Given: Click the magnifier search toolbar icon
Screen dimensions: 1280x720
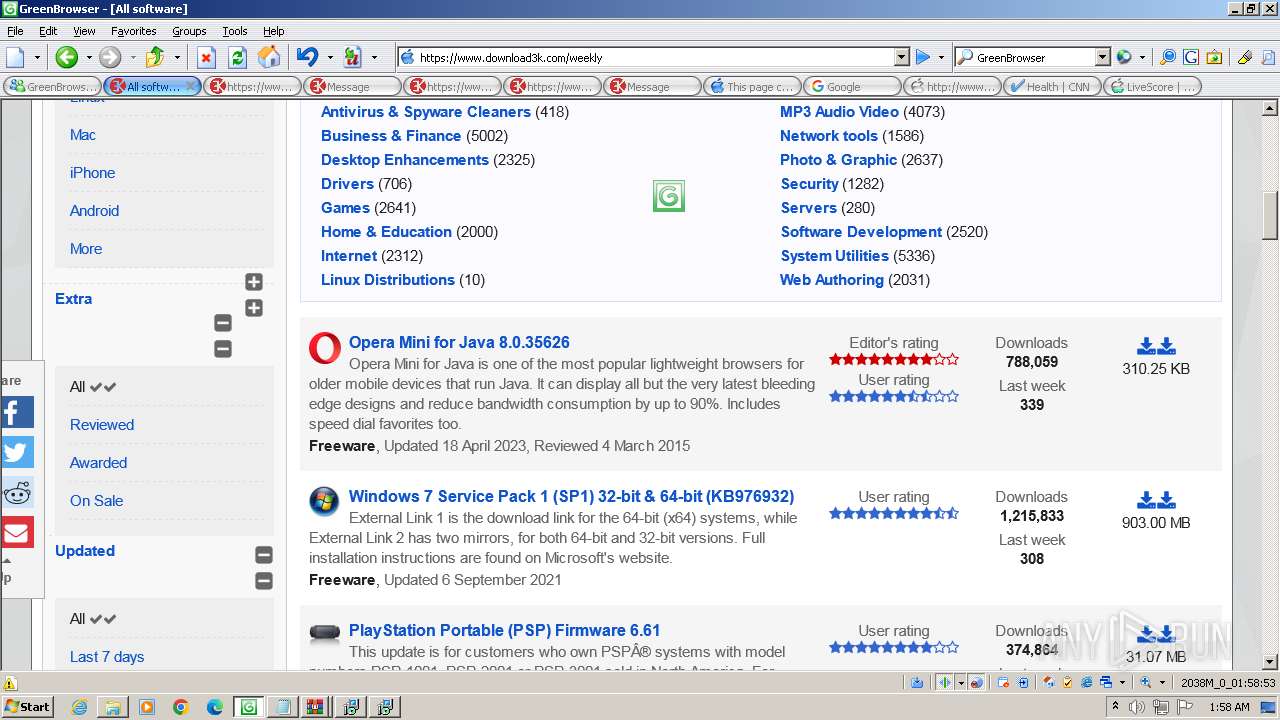Looking at the screenshot, I should tap(1167, 57).
